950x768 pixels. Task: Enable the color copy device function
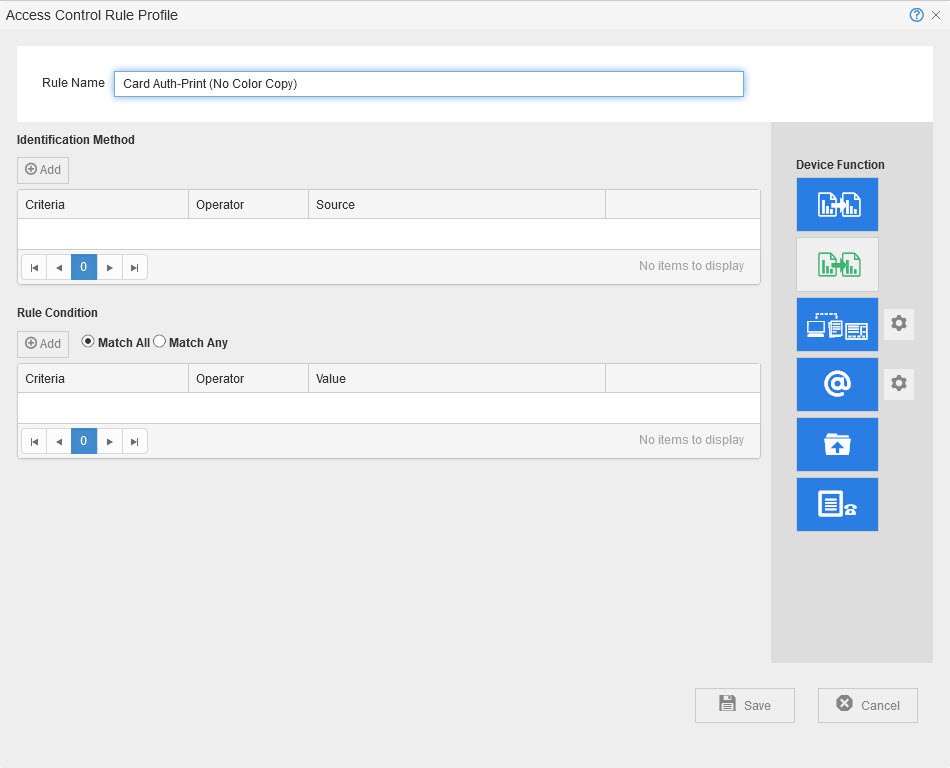pos(837,264)
